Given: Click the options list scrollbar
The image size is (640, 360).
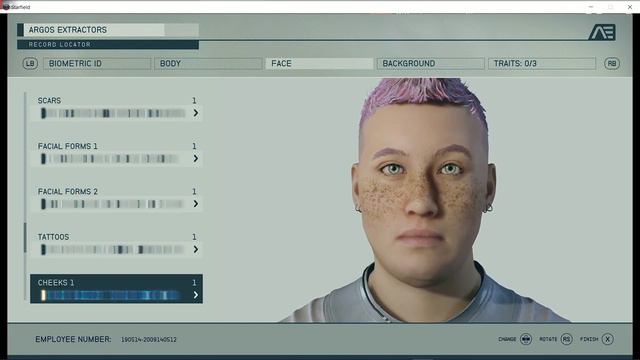Looking at the screenshot, I should coord(25,238).
